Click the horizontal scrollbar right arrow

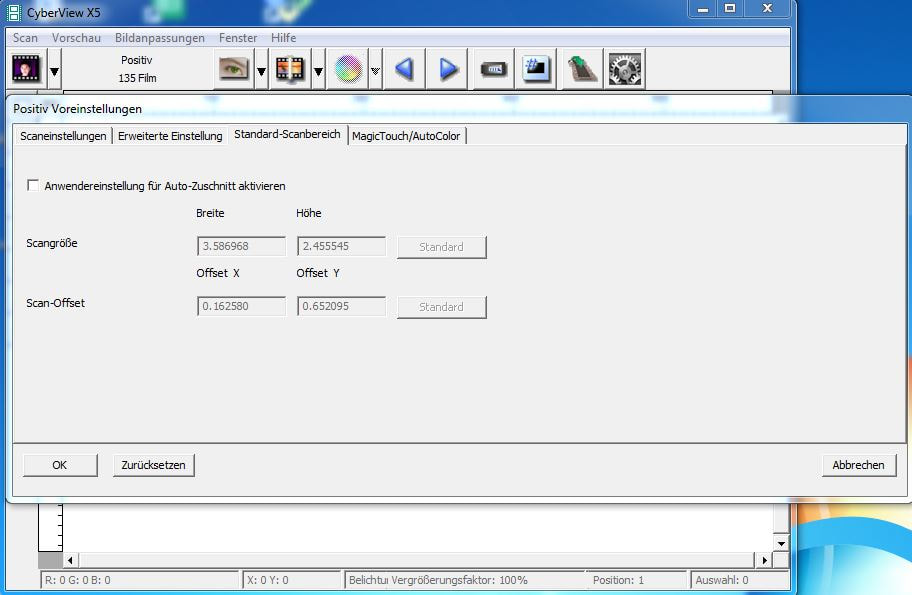pyautogui.click(x=764, y=561)
